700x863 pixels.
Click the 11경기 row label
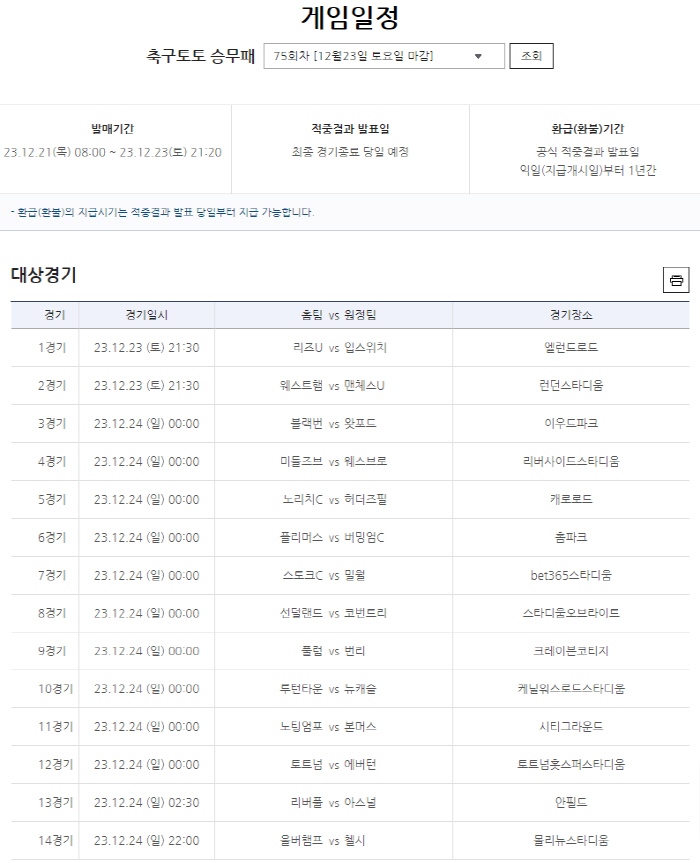point(55,727)
